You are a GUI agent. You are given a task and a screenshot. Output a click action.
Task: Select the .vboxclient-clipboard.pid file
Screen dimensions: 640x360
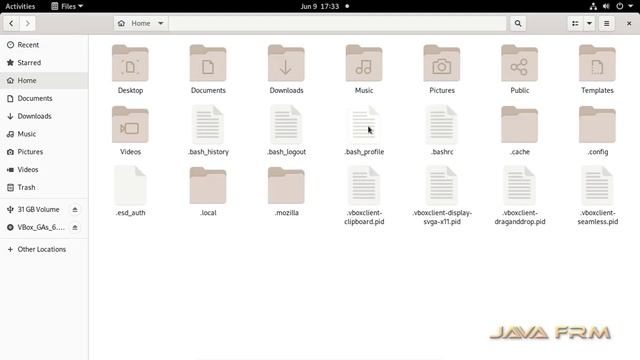pyautogui.click(x=364, y=186)
